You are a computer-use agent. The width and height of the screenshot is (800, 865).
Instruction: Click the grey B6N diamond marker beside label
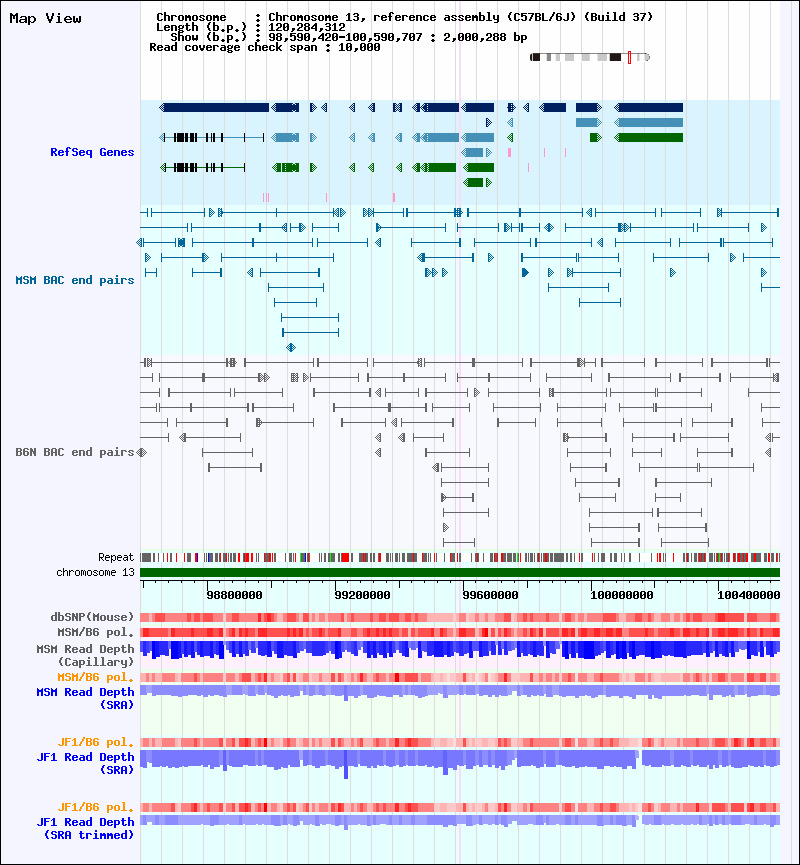(x=142, y=452)
